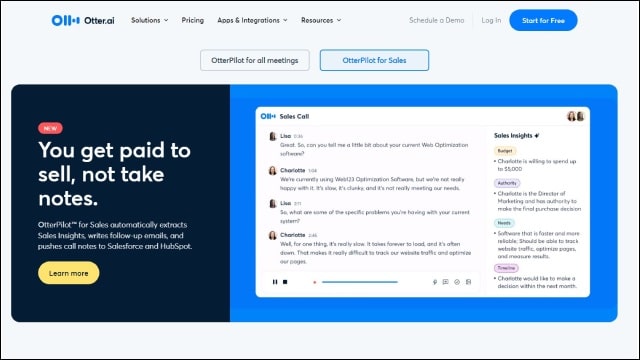
Task: Click Charlotte's 'We're currently using Web123' message
Action: [x=372, y=184]
